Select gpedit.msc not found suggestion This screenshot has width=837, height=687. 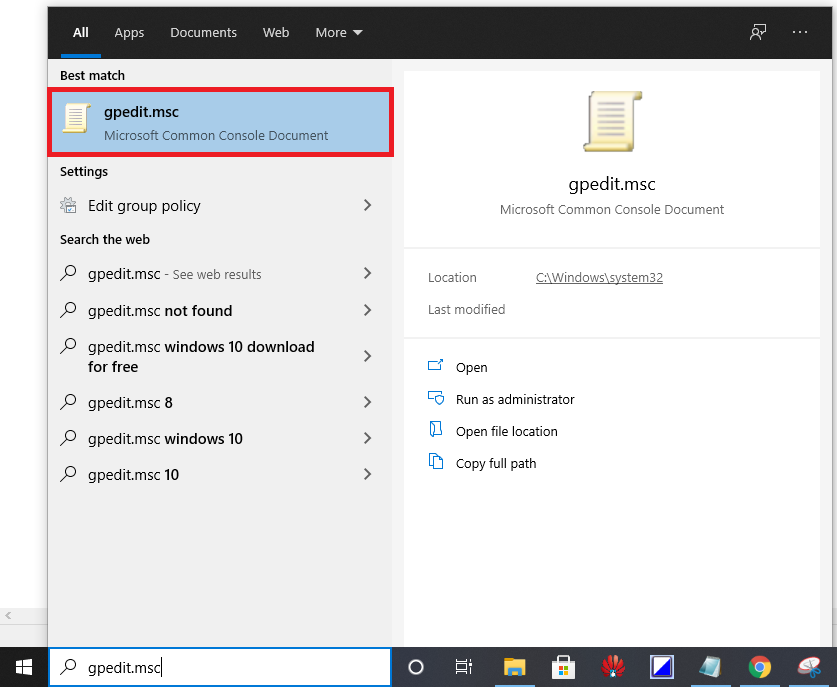220,310
